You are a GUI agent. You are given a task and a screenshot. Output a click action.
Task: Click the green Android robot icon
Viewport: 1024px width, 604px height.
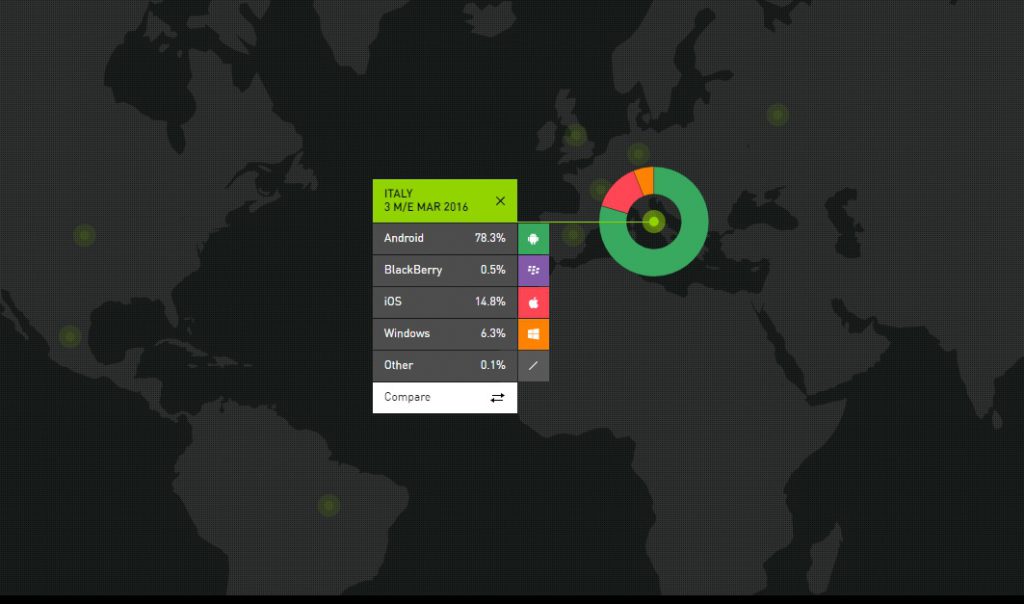tap(534, 238)
